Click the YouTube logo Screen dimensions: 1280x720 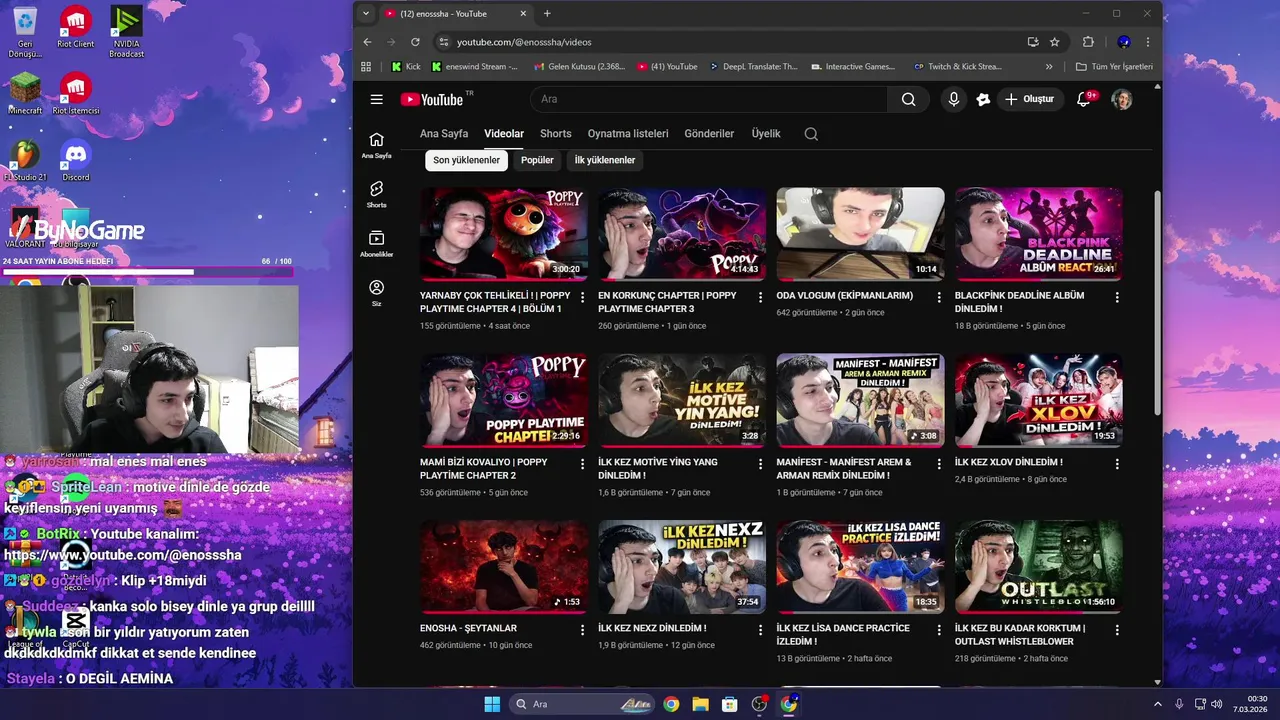coord(433,99)
